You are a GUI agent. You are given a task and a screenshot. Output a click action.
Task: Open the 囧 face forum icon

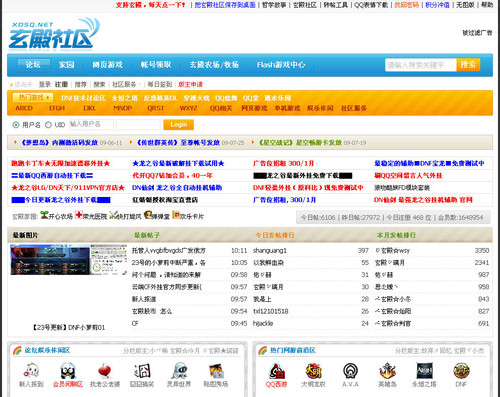pyautogui.click(x=142, y=371)
